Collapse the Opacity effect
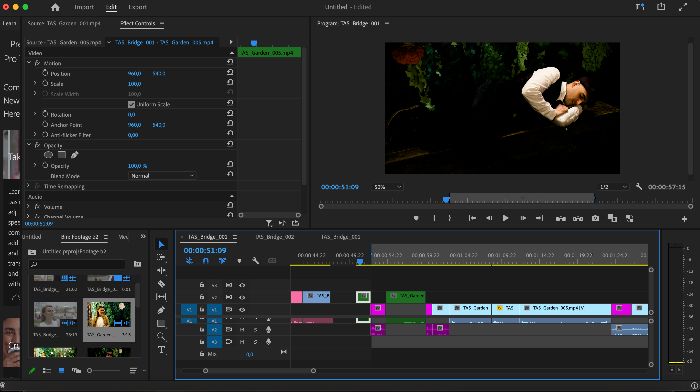The height and width of the screenshot is (392, 700). pos(29,145)
